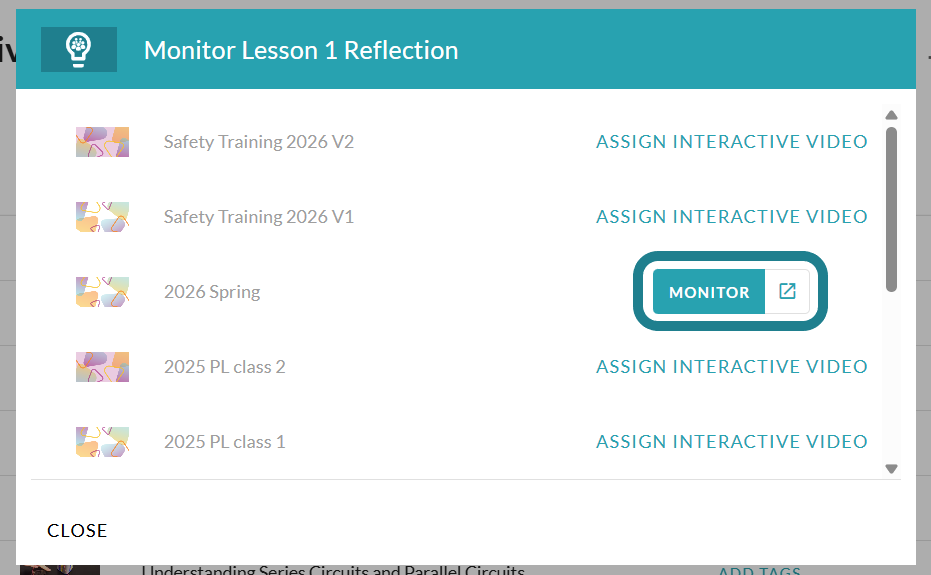Assign interactive video to Safety Training 2026 V2

coord(732,142)
